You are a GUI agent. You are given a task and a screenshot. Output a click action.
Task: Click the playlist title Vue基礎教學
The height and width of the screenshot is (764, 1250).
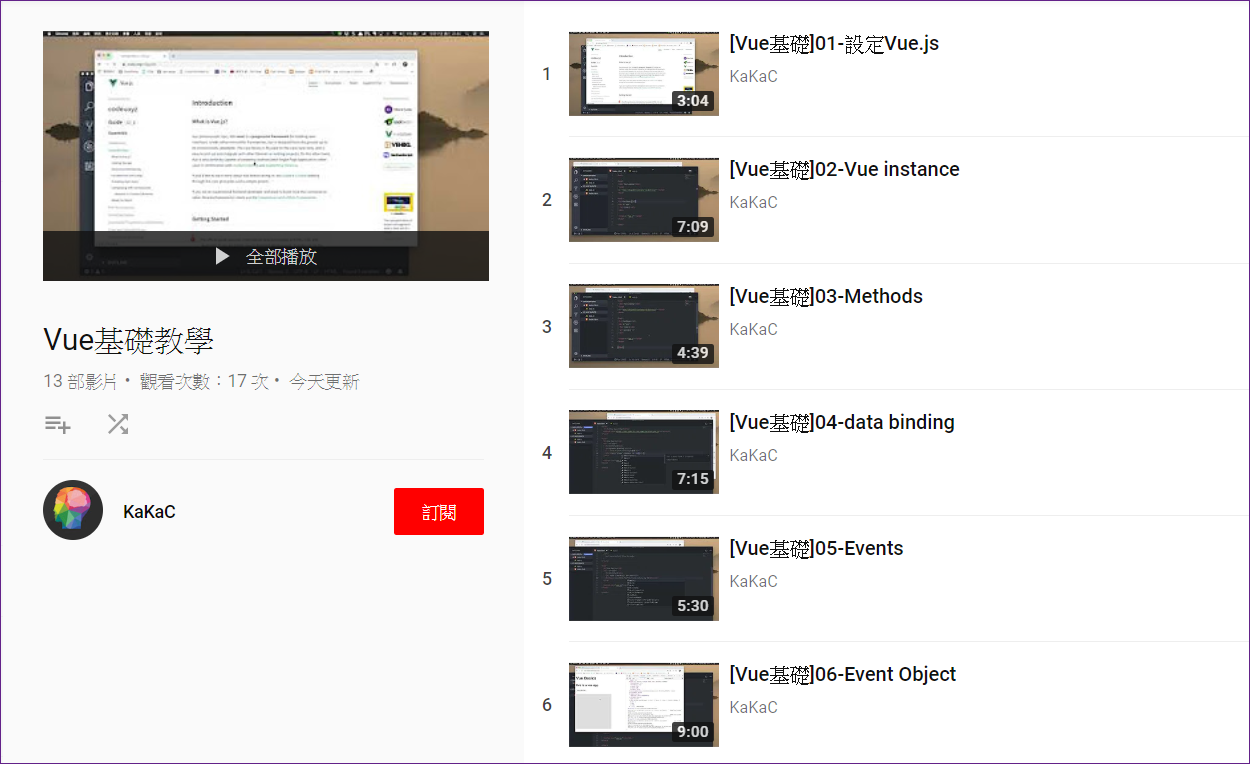pos(128,340)
